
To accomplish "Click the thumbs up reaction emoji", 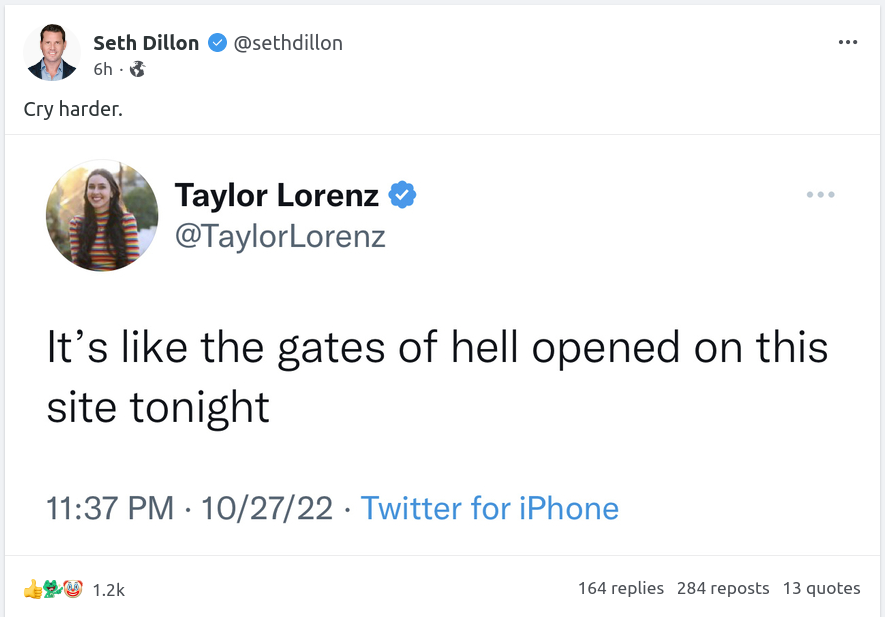I will coord(33,589).
